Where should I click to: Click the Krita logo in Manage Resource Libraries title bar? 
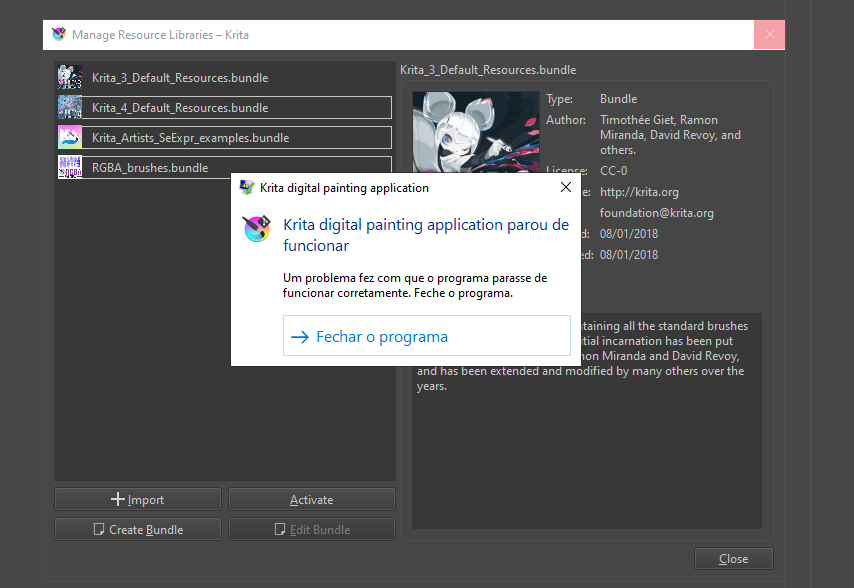pyautogui.click(x=59, y=34)
